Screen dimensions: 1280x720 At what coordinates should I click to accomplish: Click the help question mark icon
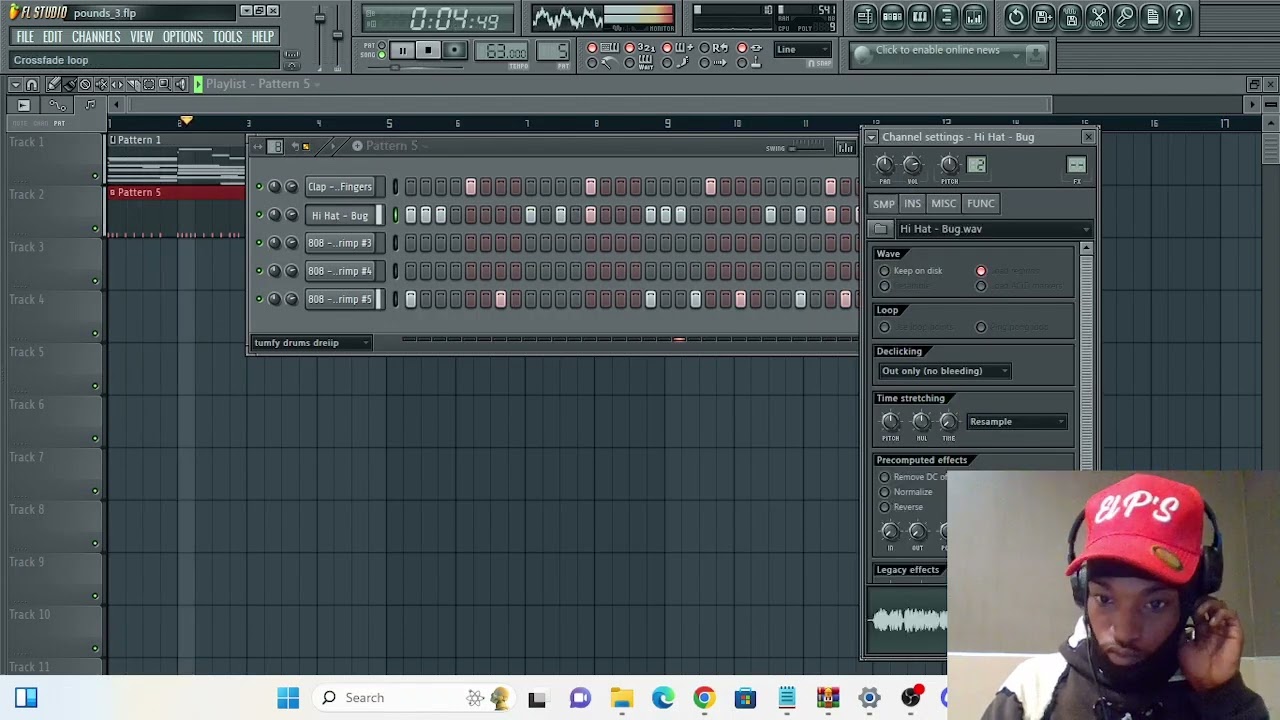pyautogui.click(x=1179, y=16)
